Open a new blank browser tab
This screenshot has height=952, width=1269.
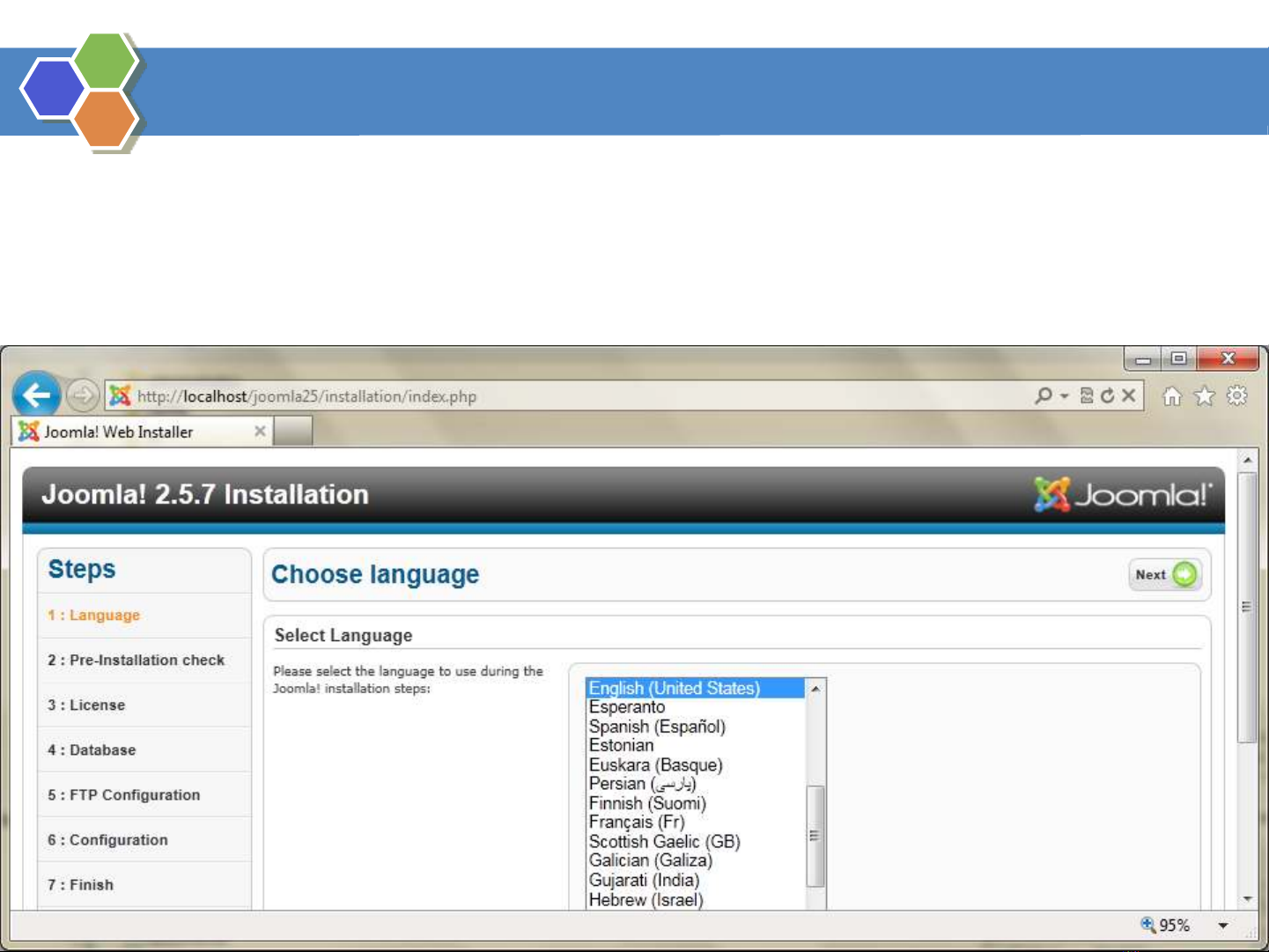coord(293,432)
